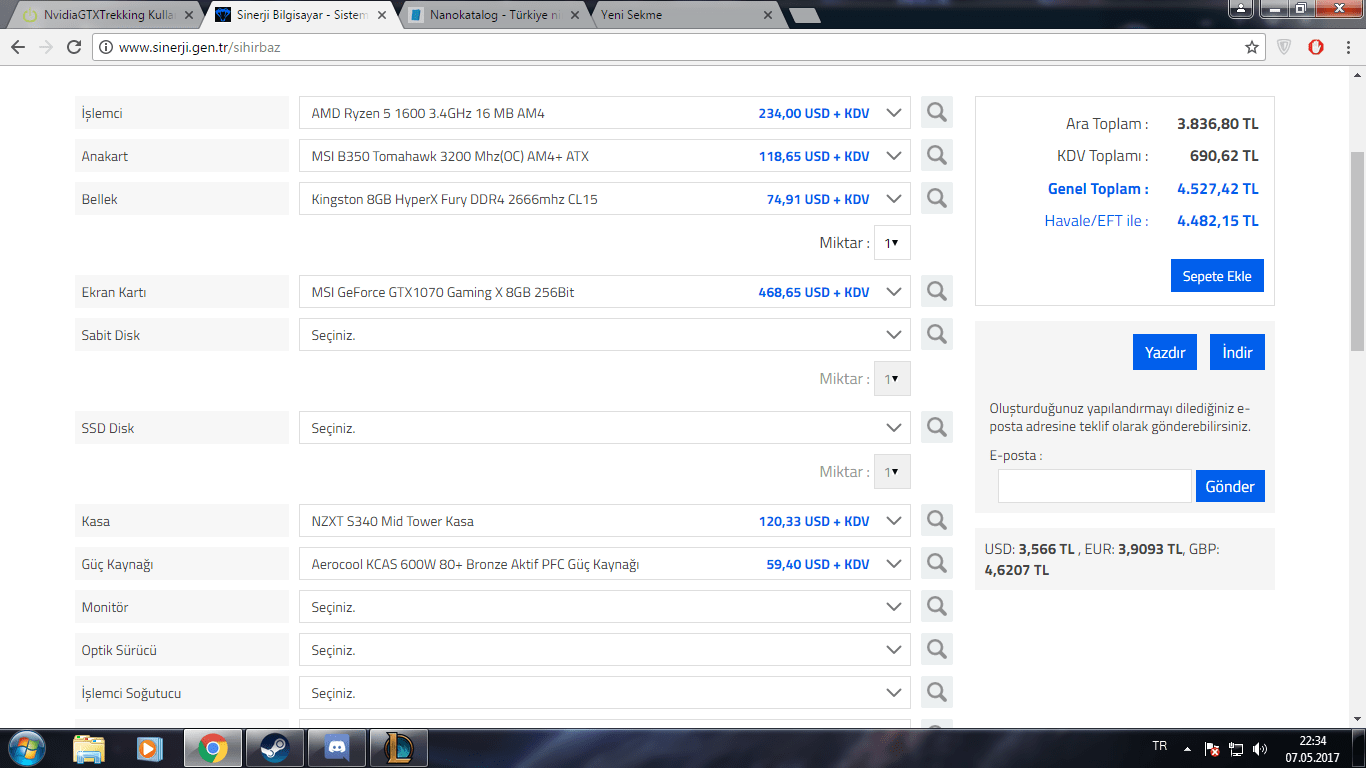
Task: Change the Miktar quantity under Bellek
Action: (892, 243)
